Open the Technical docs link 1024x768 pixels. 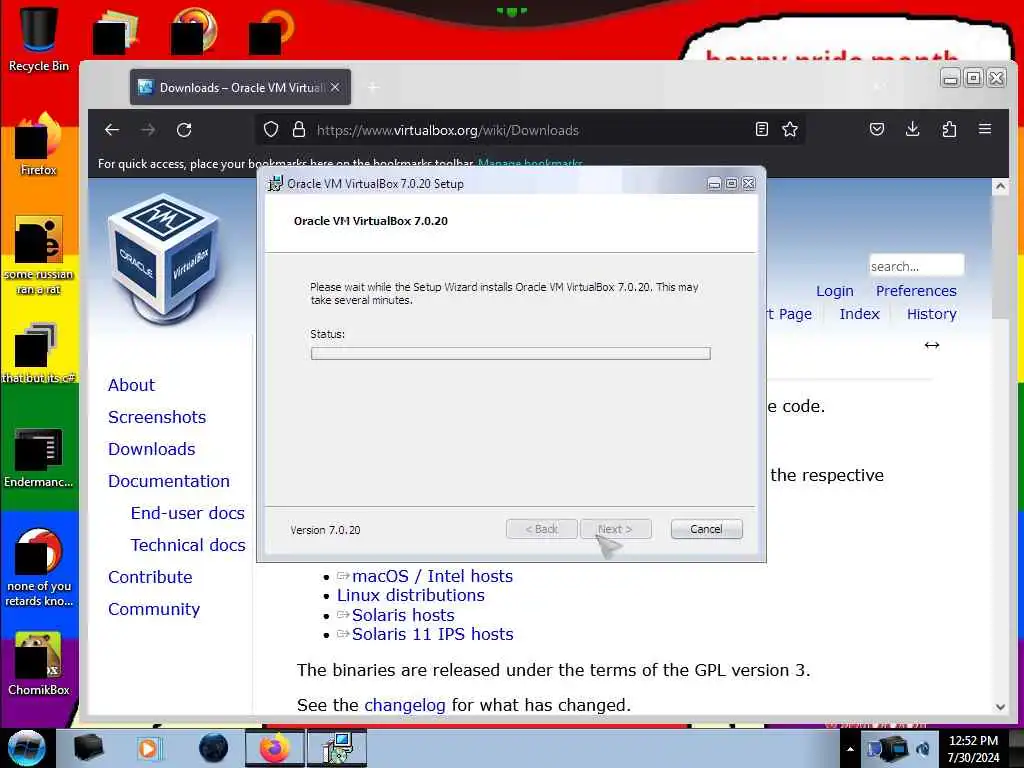click(x=188, y=545)
